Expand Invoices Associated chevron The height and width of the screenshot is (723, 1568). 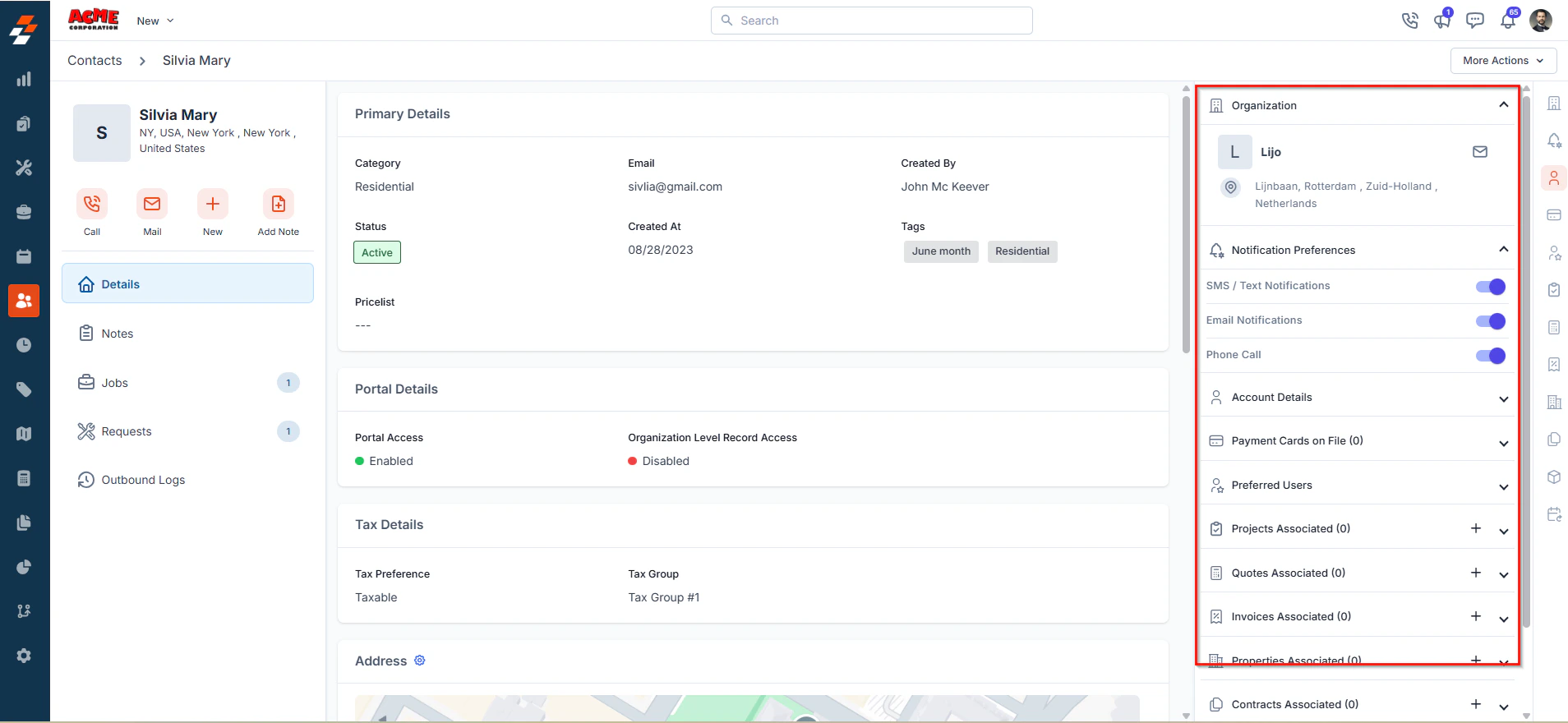click(x=1503, y=619)
